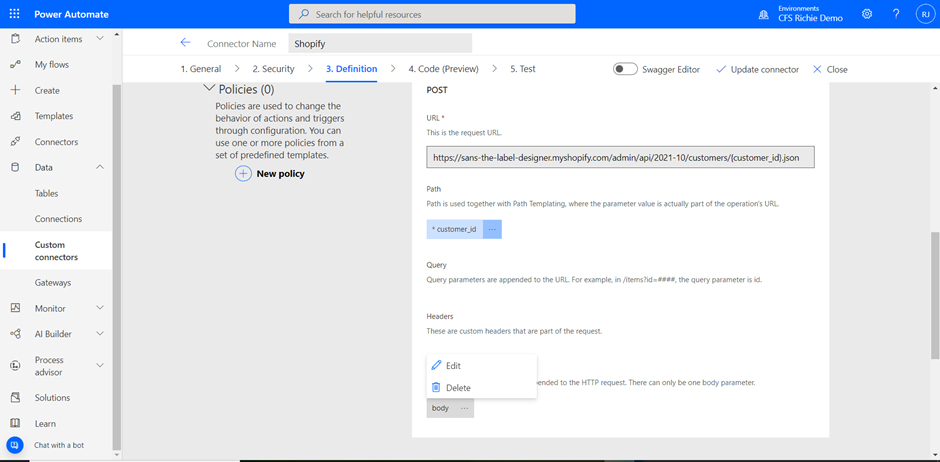Screen dimensions: 940x462
Task: Click the Connector Name field Shopify
Action: (380, 43)
